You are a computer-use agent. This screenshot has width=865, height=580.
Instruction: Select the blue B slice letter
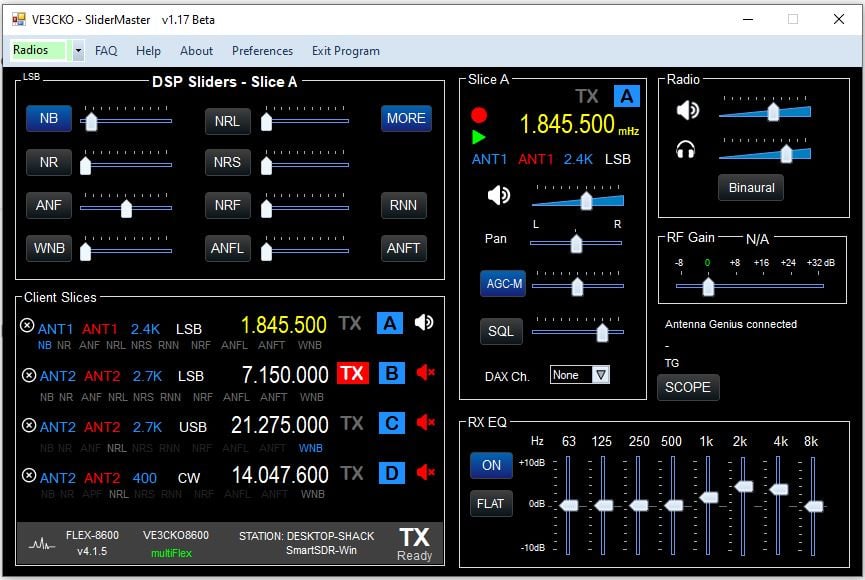click(392, 374)
